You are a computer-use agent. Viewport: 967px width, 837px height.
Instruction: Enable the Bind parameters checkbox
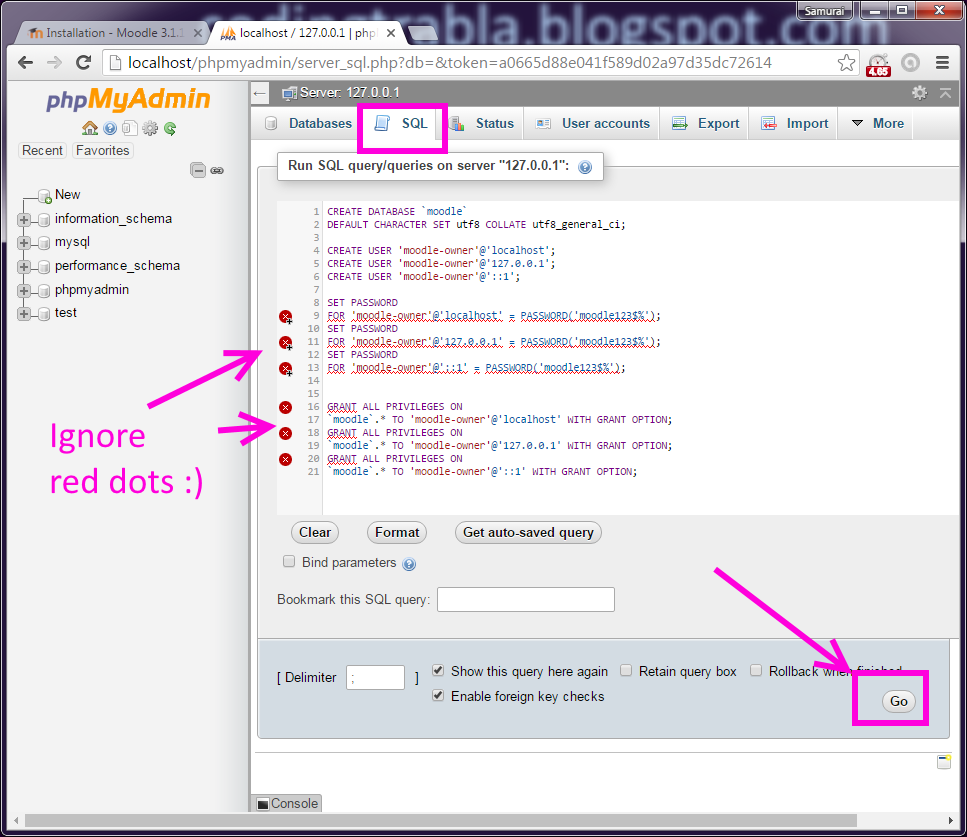pyautogui.click(x=289, y=562)
